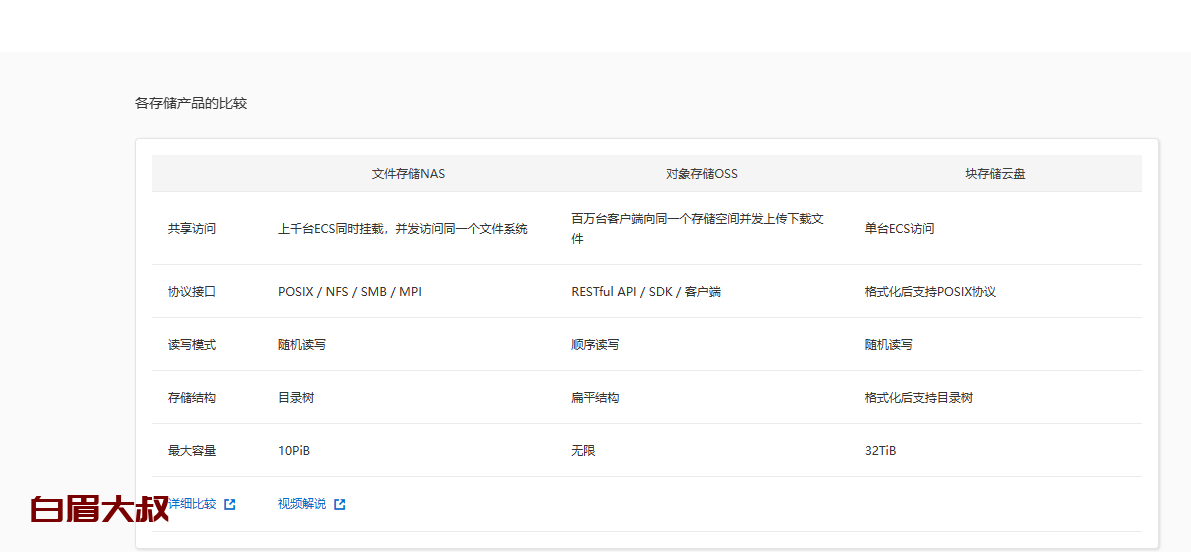
Task: Click the 协议接口 row label
Action: click(192, 292)
